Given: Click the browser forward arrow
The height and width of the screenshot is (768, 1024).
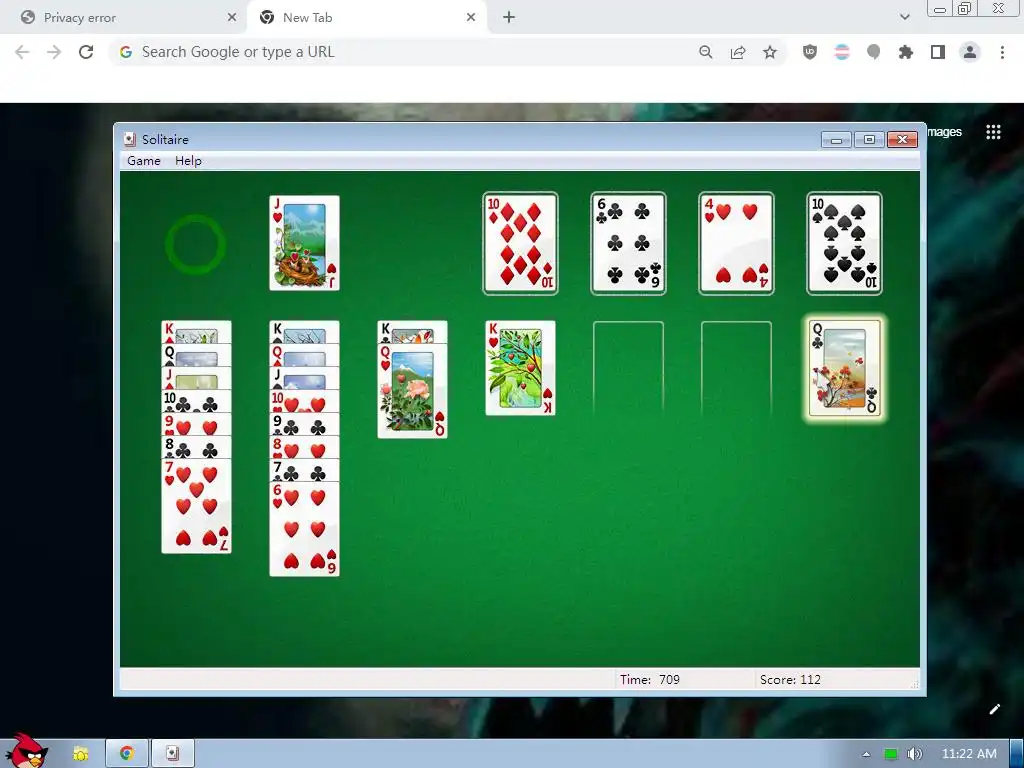Looking at the screenshot, I should pos(54,52).
